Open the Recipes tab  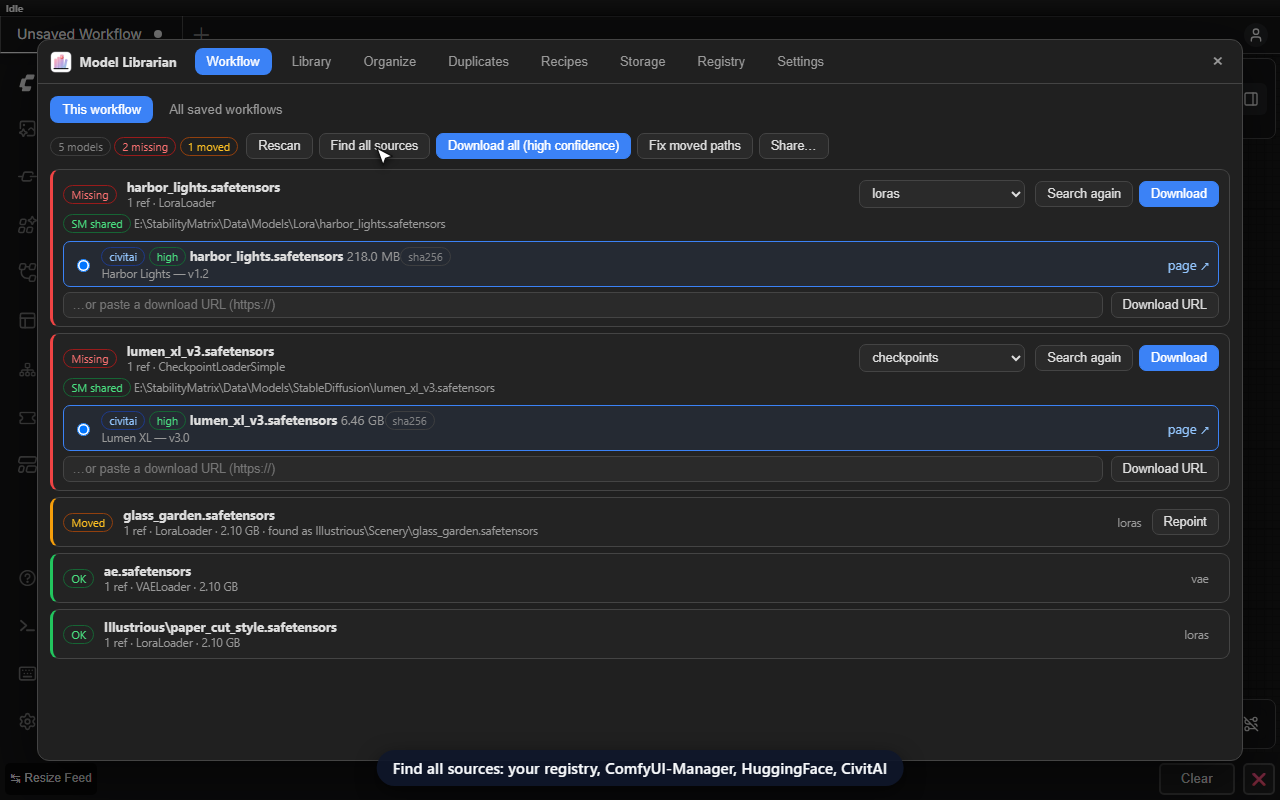pos(564,61)
